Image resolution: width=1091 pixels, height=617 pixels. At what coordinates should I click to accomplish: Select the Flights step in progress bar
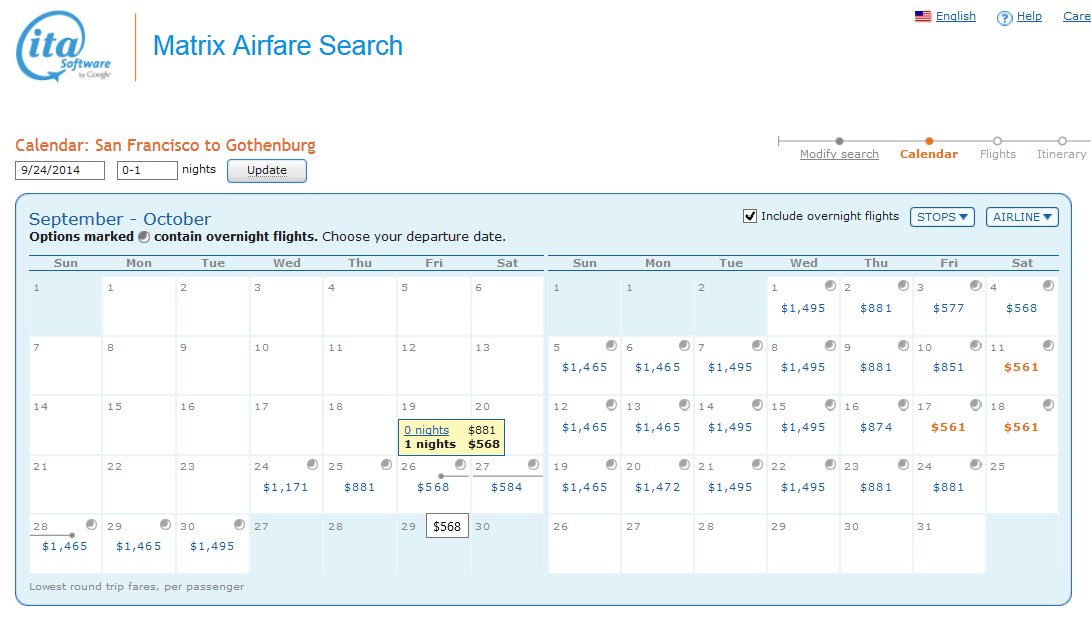pos(997,154)
